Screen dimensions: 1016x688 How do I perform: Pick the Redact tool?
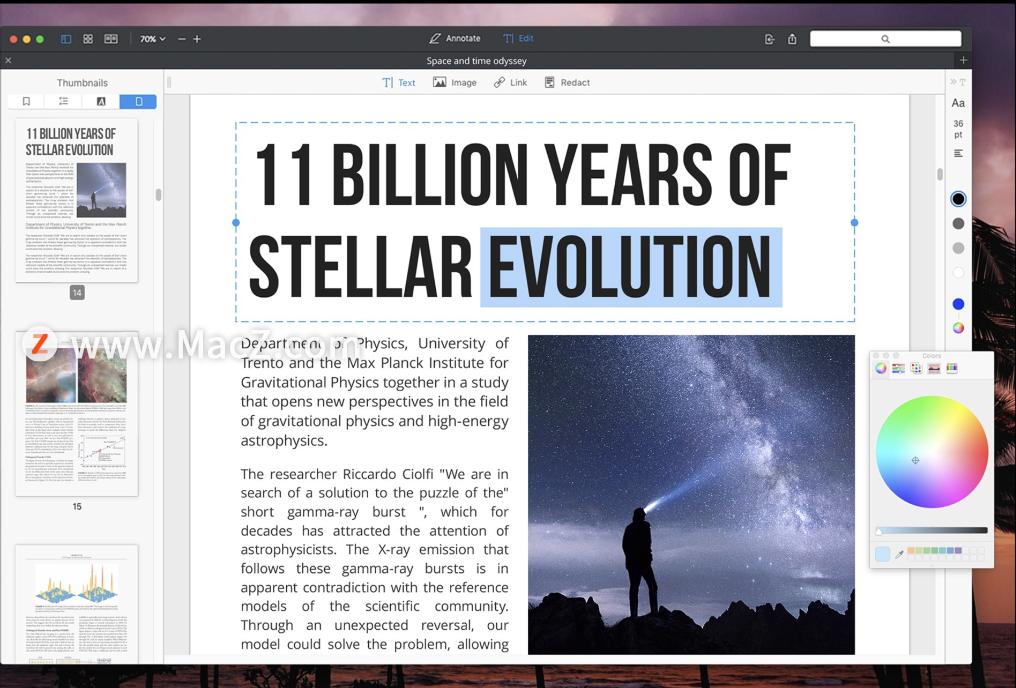tap(567, 83)
